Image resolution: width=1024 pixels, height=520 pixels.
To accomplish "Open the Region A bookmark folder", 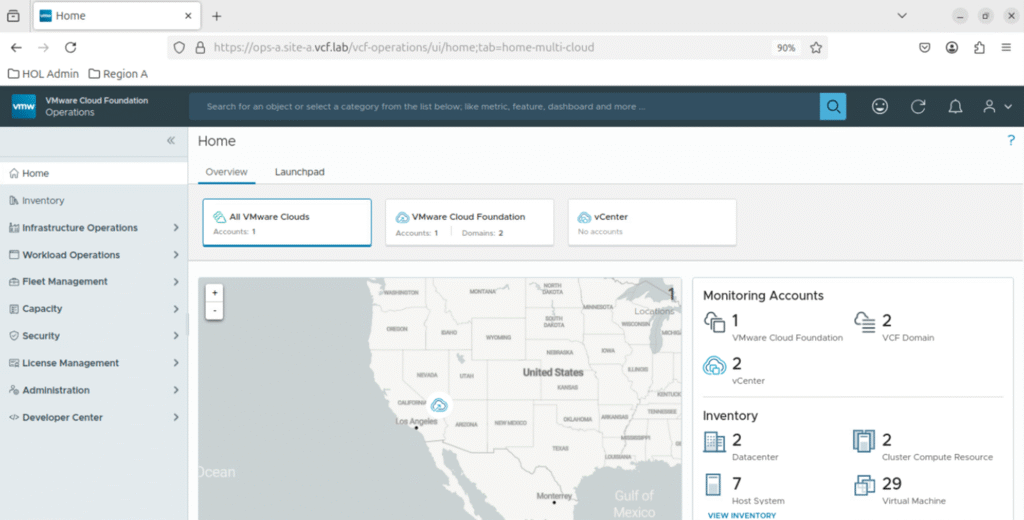I will click(118, 74).
